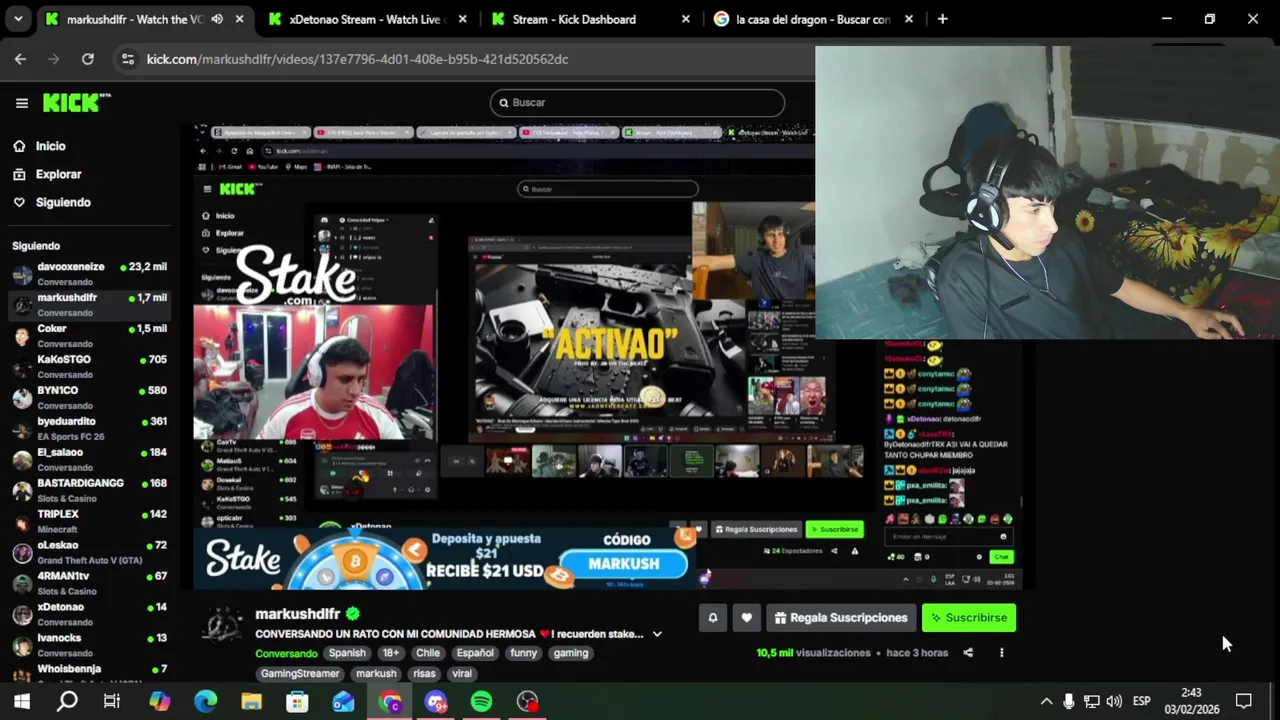Close the Kick Dashboard tab
Viewport: 1280px width, 720px height.
[x=685, y=19]
